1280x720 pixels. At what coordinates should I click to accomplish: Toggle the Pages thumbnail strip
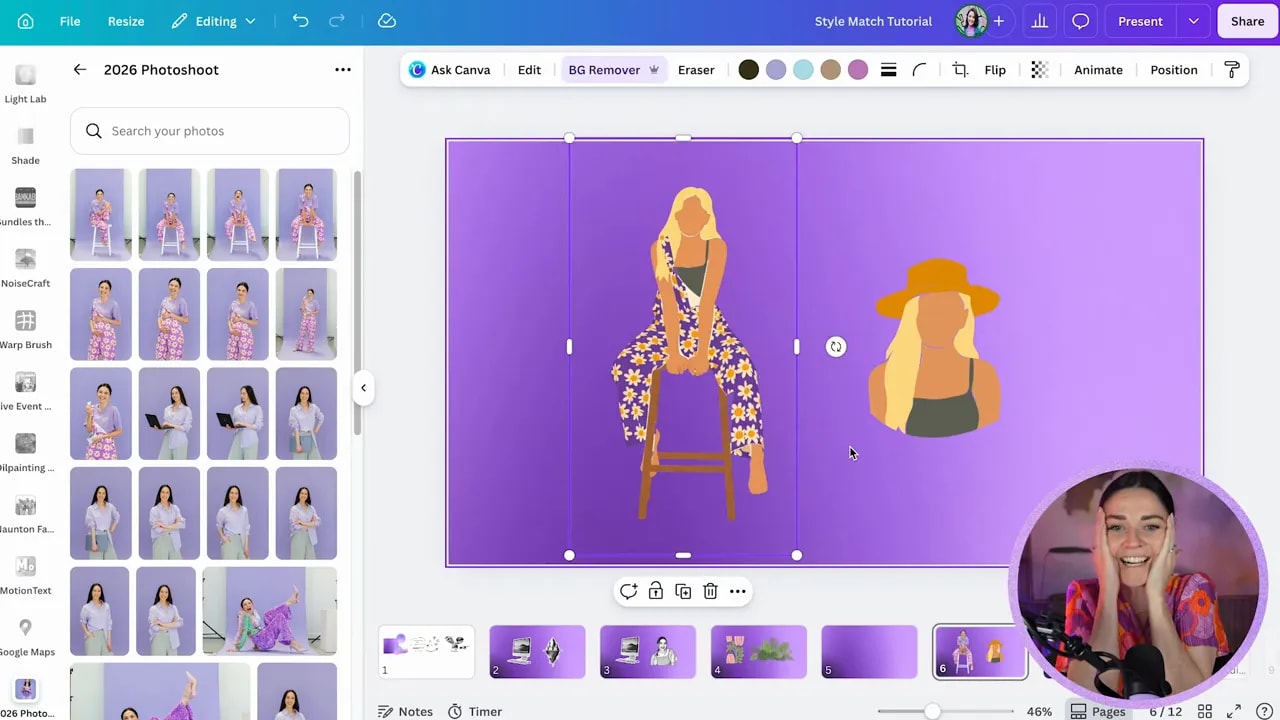point(1098,711)
